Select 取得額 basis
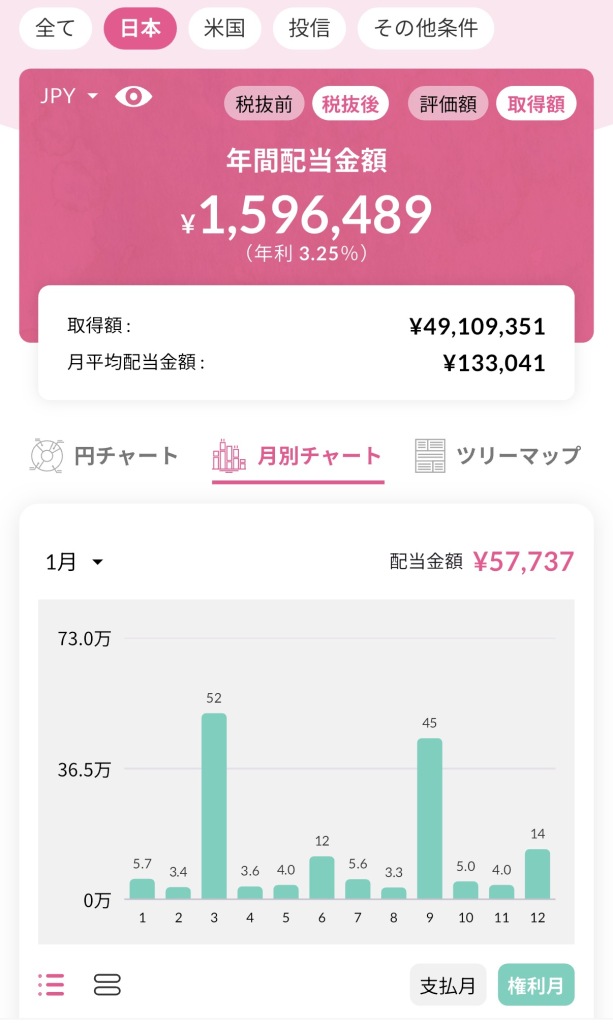This screenshot has width=613, height=1024. (x=535, y=104)
